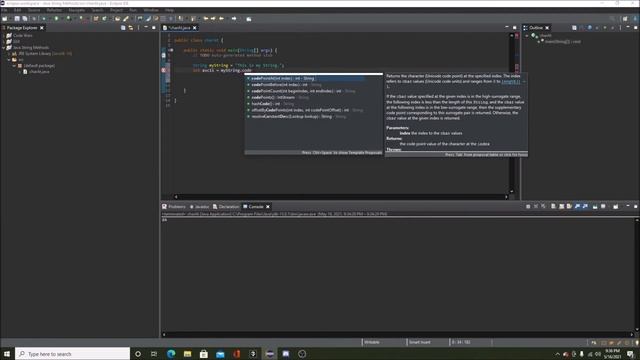Click the Forward navigation arrow in toolbar
The width and height of the screenshot is (640, 360).
pyautogui.click(x=234, y=19)
